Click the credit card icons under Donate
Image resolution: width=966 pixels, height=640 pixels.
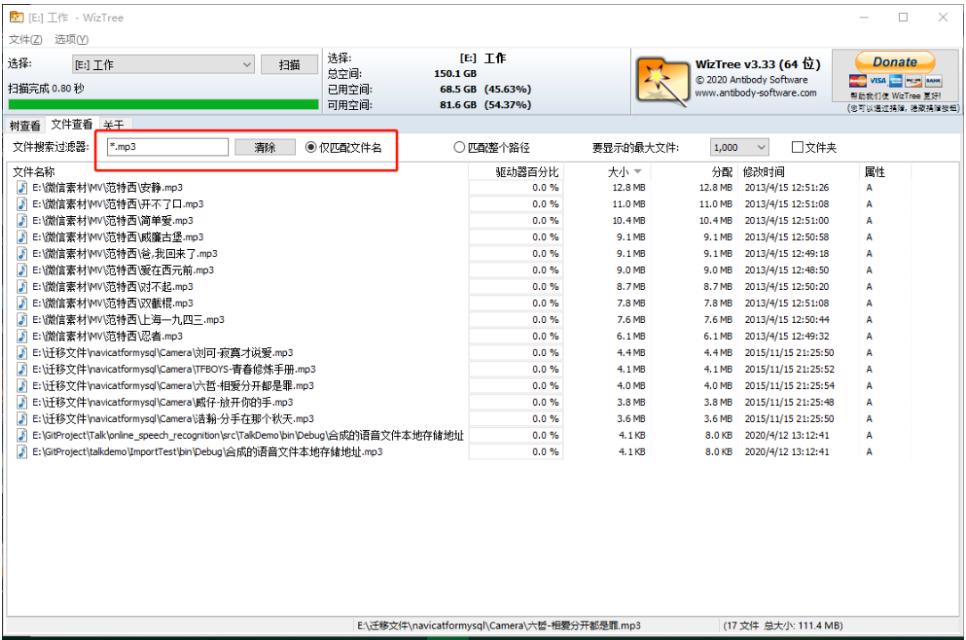[895, 81]
